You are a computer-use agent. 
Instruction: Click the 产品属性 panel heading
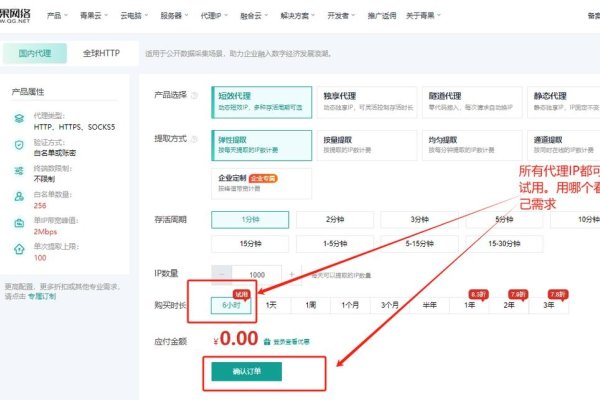(x=28, y=92)
